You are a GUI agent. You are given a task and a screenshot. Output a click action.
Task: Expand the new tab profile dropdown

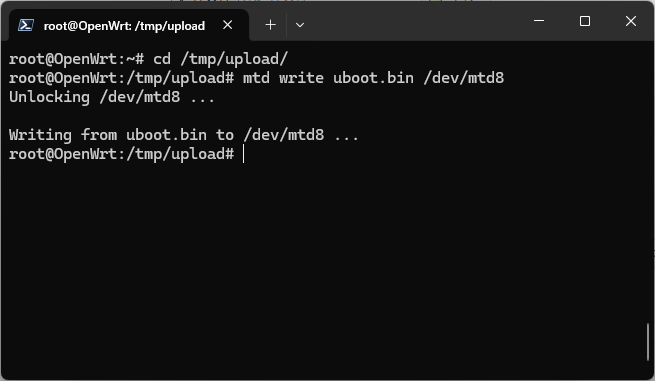[300, 25]
